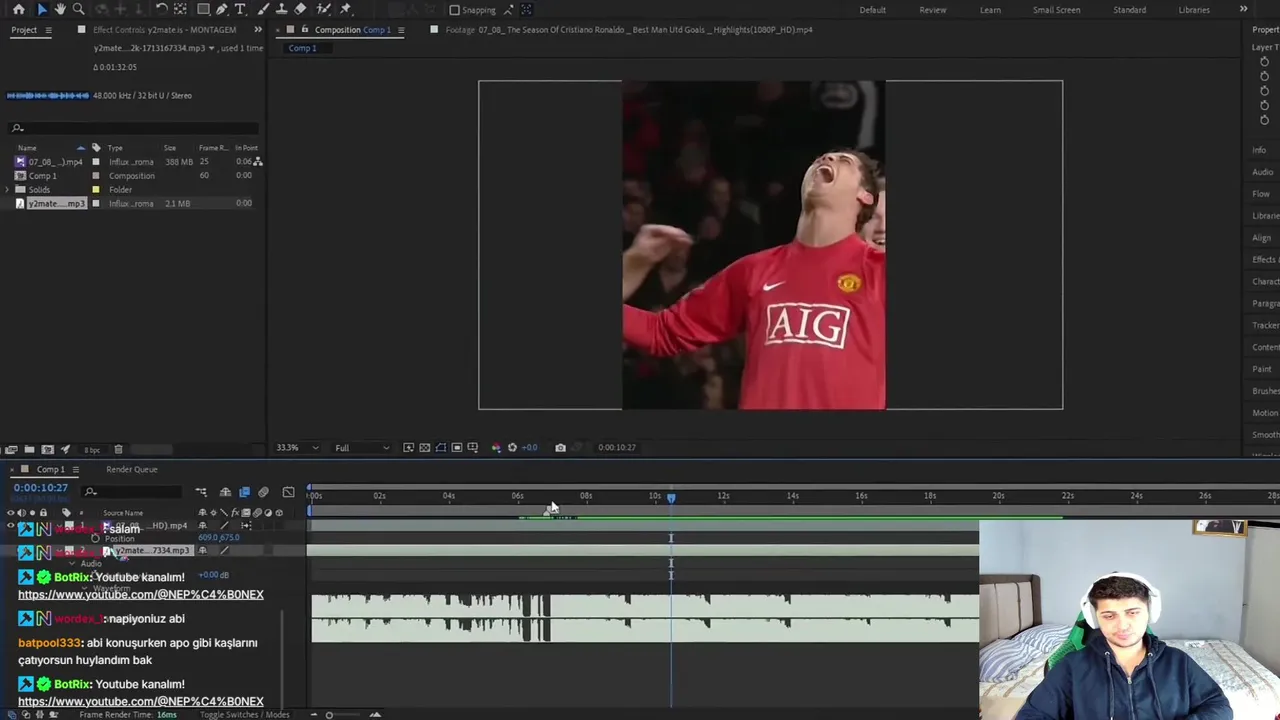Choose the Small Screen workspace
The image size is (1280, 720).
[x=1056, y=10]
